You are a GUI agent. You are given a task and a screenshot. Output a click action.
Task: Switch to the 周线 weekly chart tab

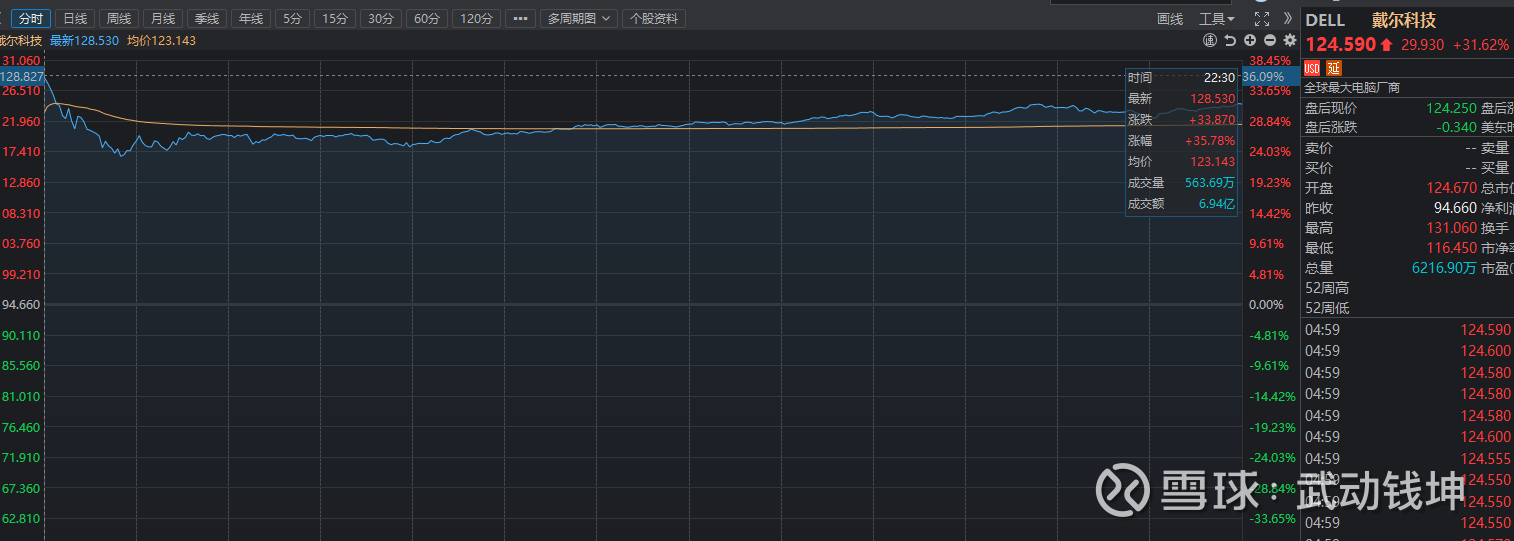[119, 19]
